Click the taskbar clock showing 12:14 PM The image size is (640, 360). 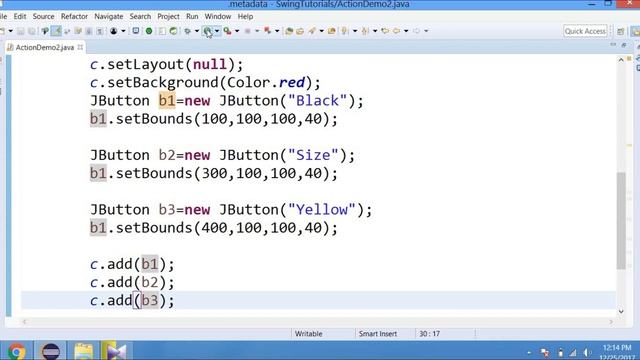coord(617,348)
